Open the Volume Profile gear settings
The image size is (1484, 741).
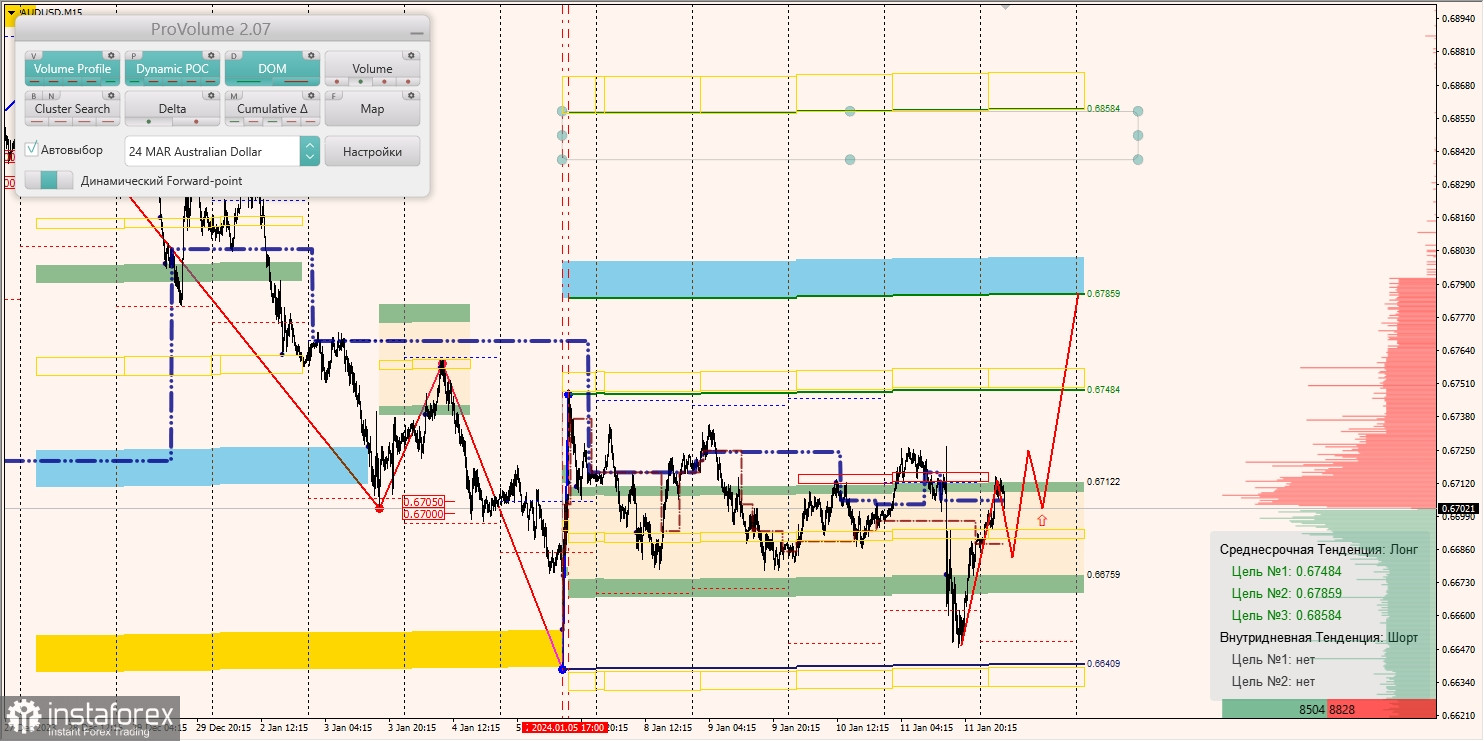pyautogui.click(x=110, y=56)
